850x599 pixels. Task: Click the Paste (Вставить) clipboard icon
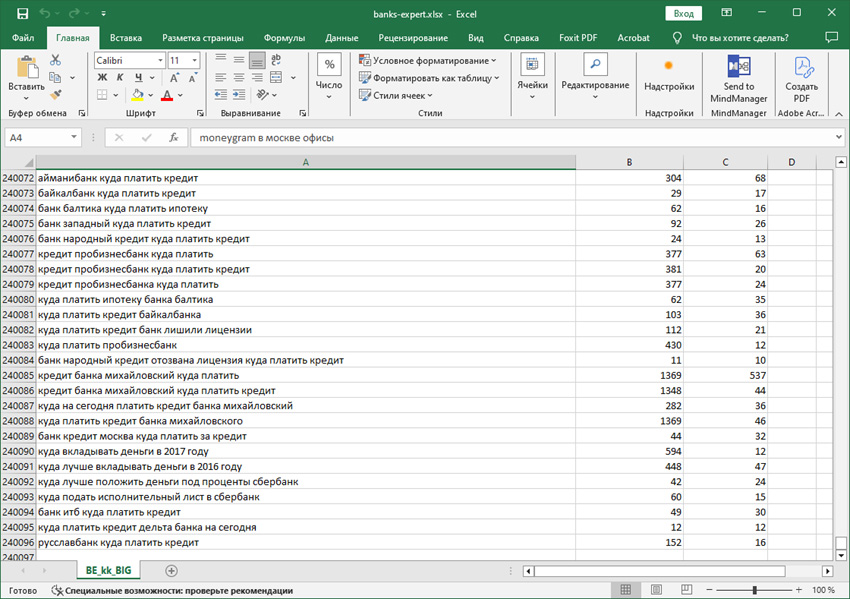tap(27, 68)
